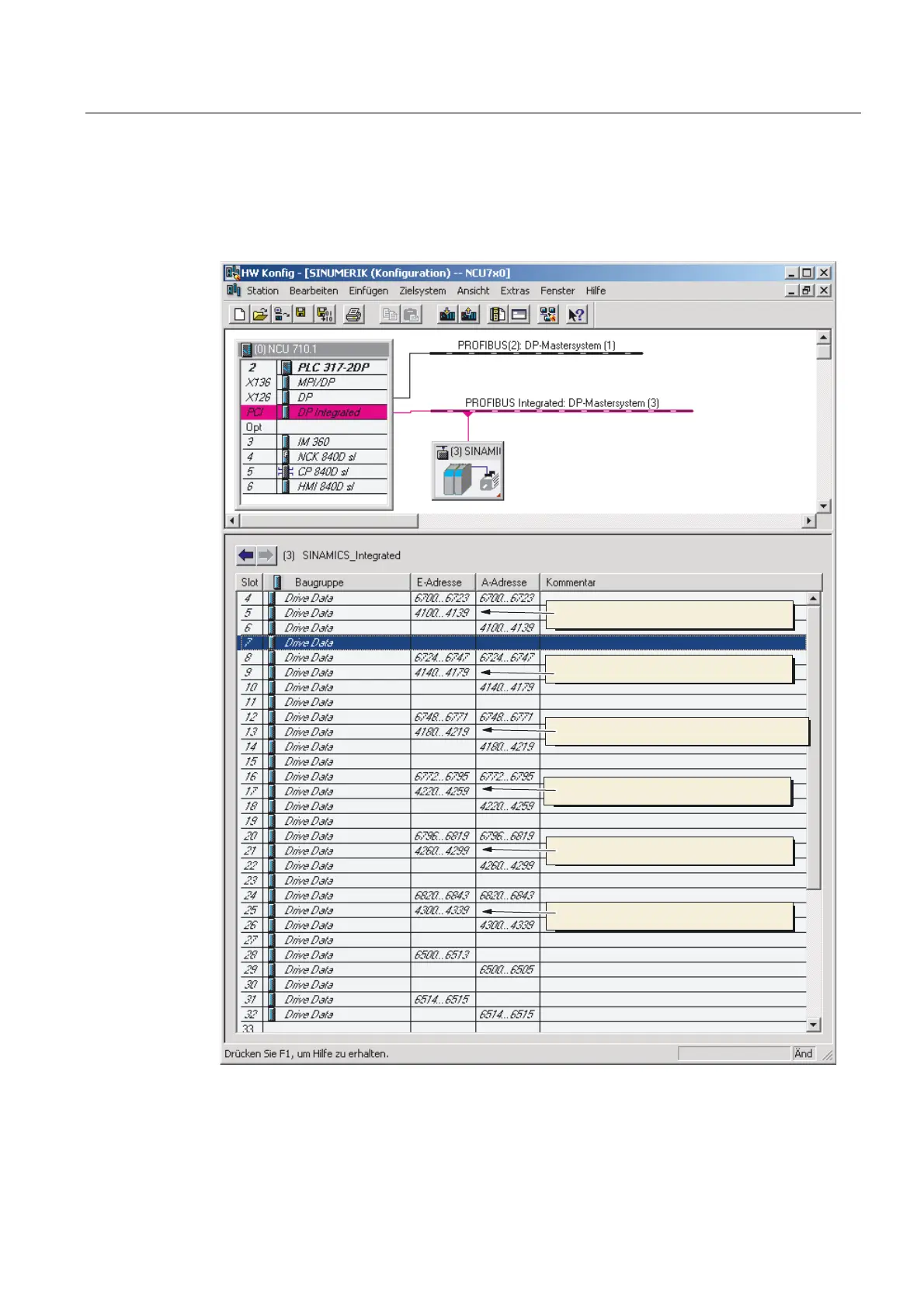The width and height of the screenshot is (924, 1308).
Task: Select the highlighted DP Integrated row
Action: tap(314, 412)
